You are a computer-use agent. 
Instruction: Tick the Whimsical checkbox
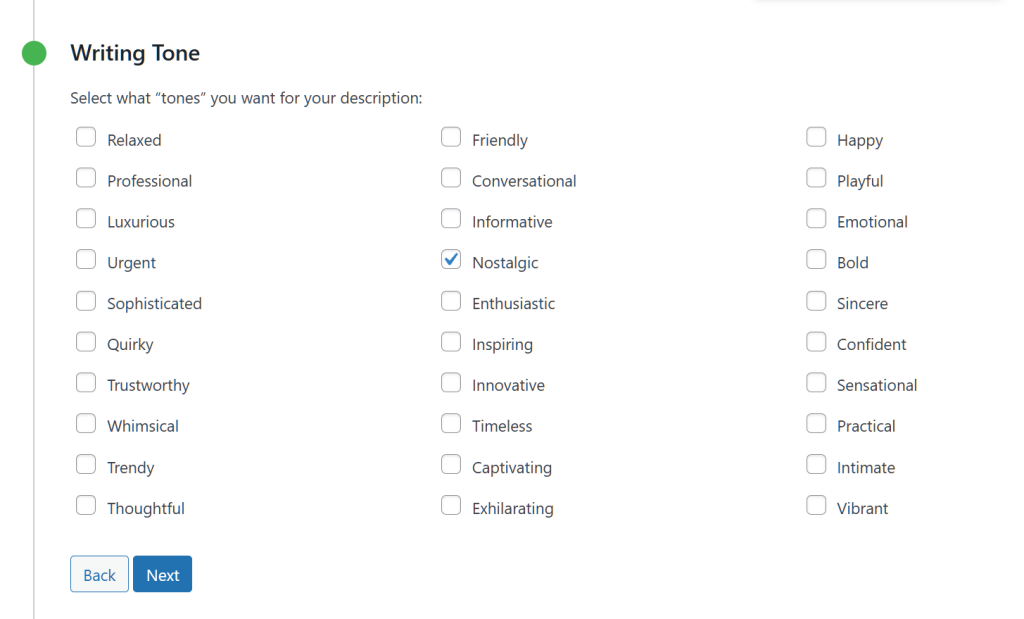[86, 424]
